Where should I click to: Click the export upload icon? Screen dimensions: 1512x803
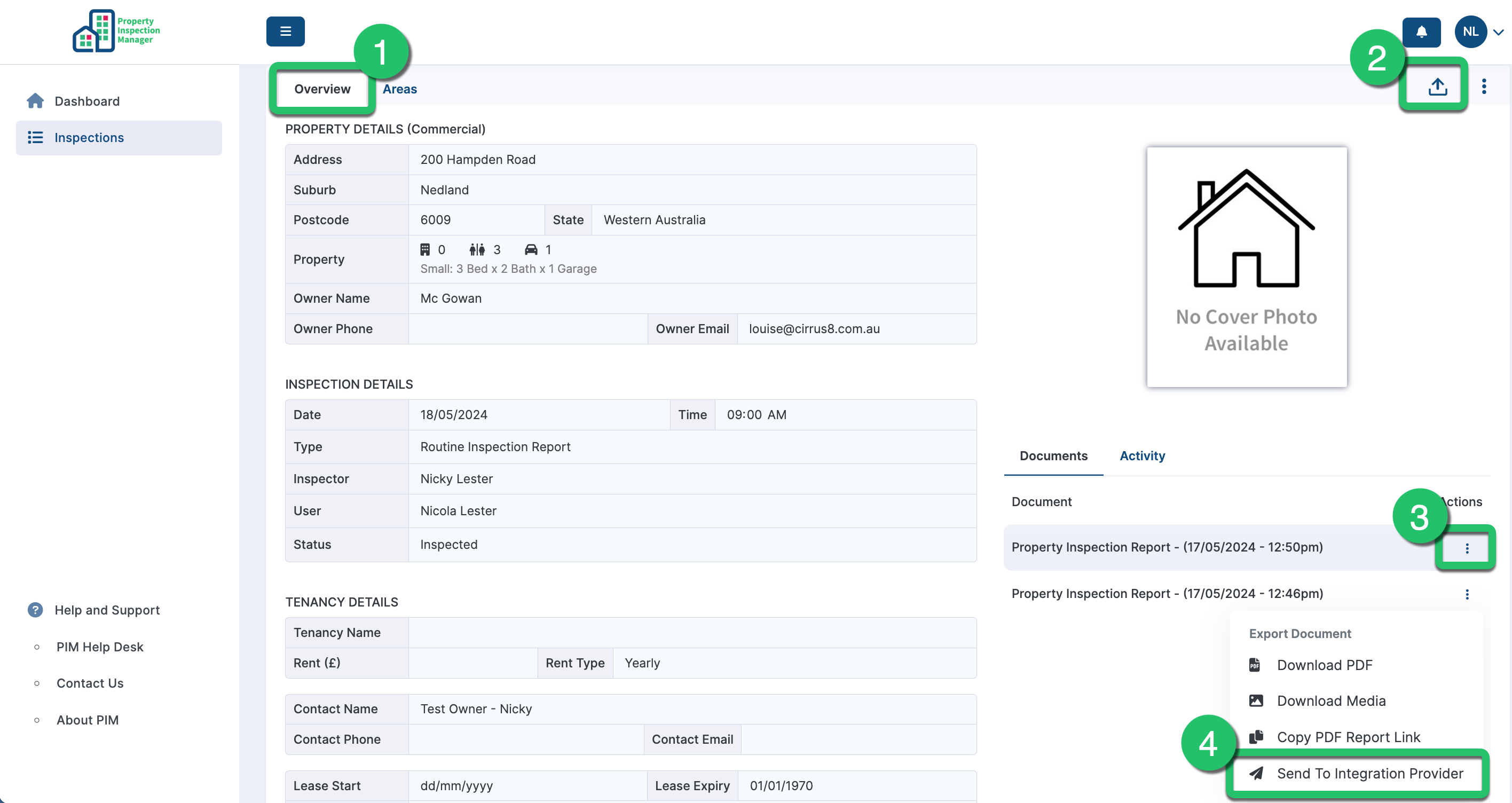(1437, 87)
